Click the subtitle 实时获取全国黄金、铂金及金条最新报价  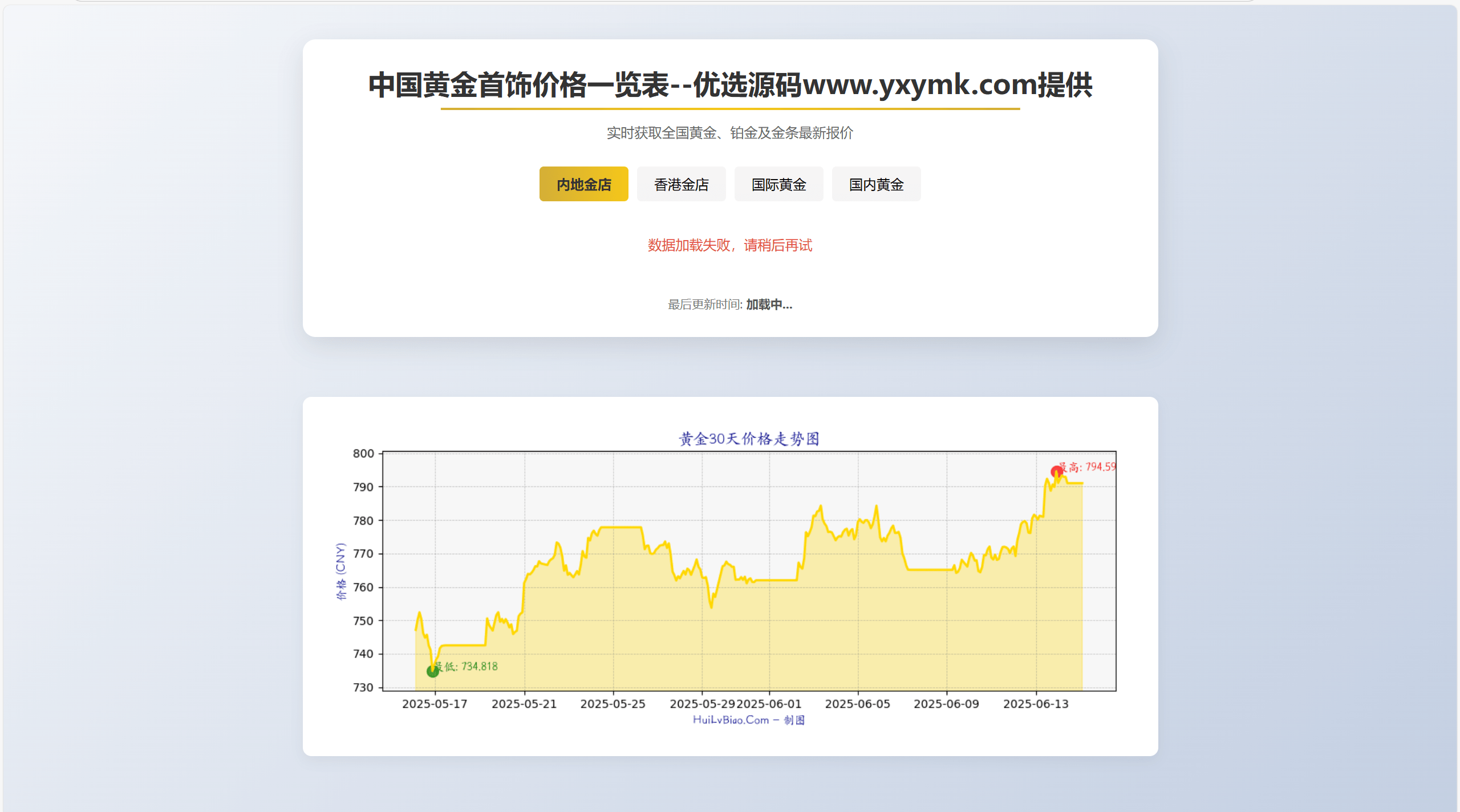(730, 133)
